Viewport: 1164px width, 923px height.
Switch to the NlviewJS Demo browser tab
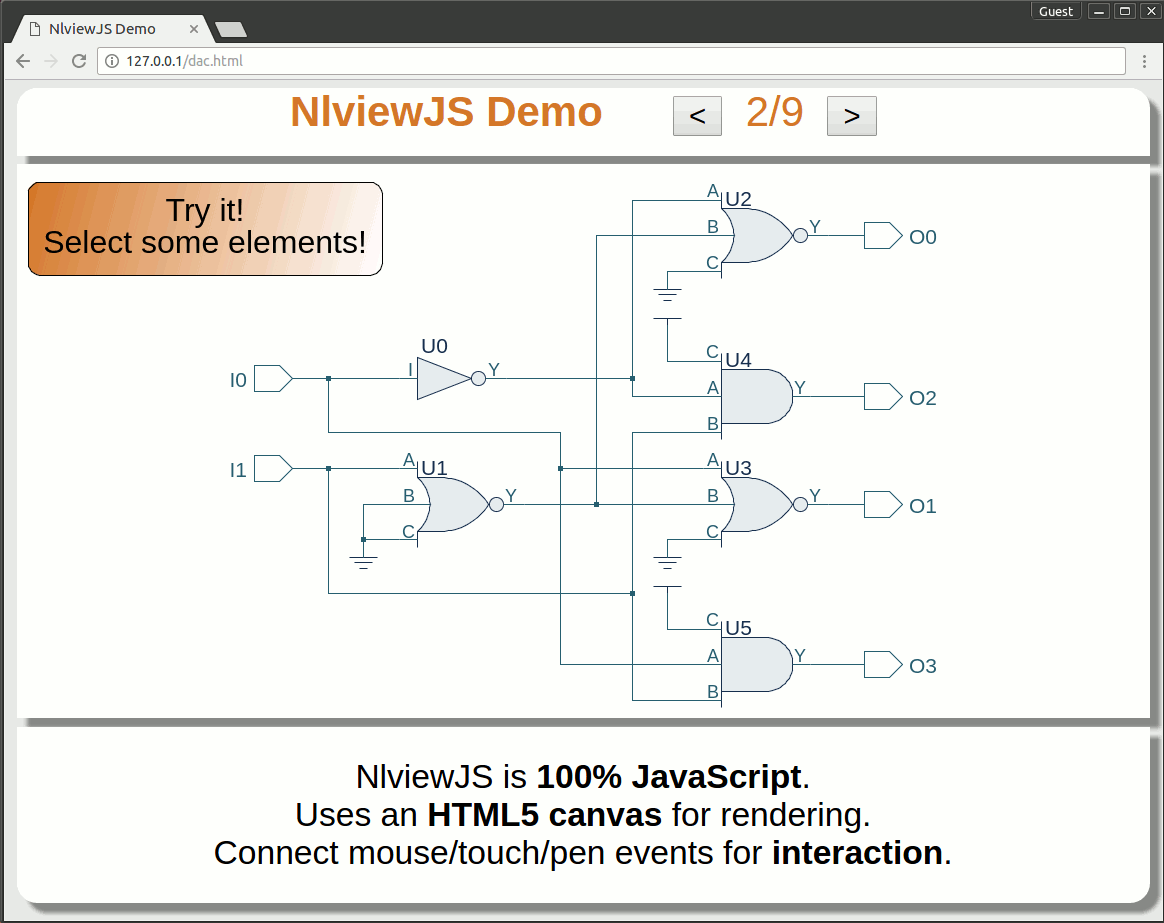100,29
